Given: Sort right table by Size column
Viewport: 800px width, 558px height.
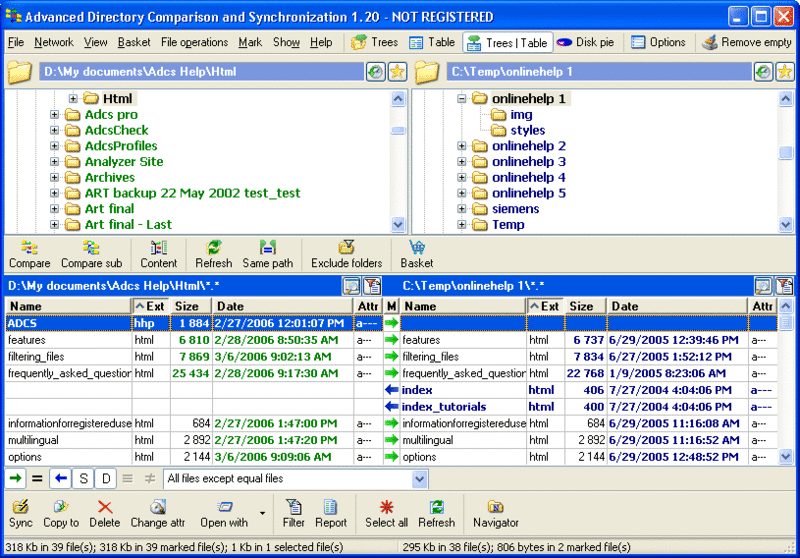Looking at the screenshot, I should pyautogui.click(x=586, y=306).
